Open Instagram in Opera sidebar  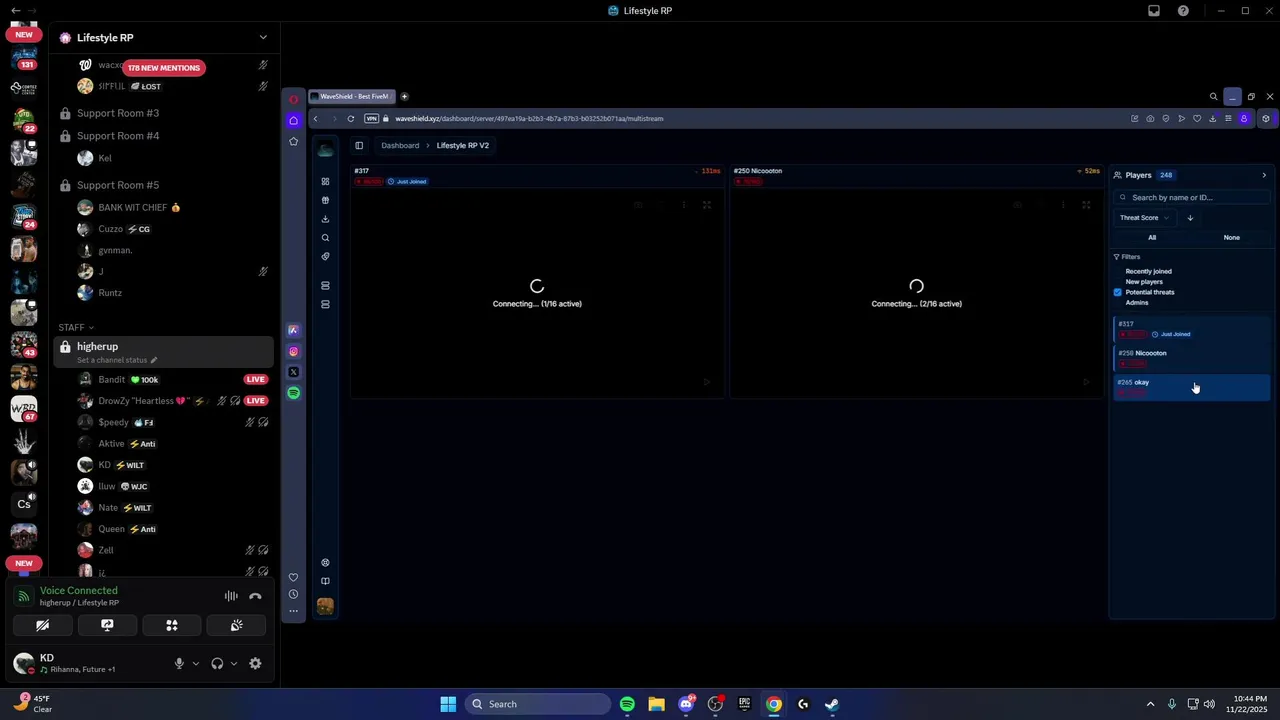(x=293, y=351)
